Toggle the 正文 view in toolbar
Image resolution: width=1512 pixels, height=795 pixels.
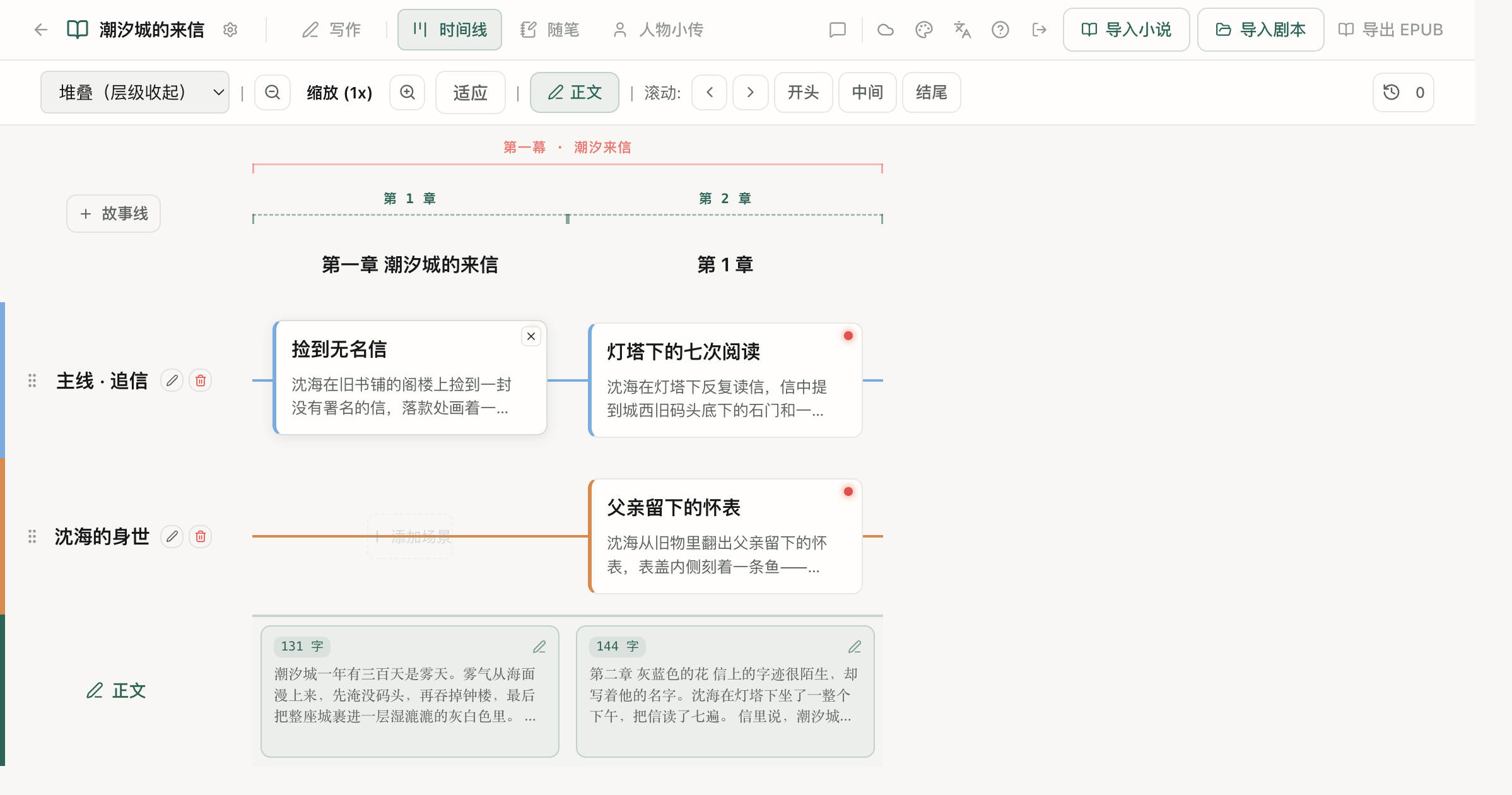(575, 92)
